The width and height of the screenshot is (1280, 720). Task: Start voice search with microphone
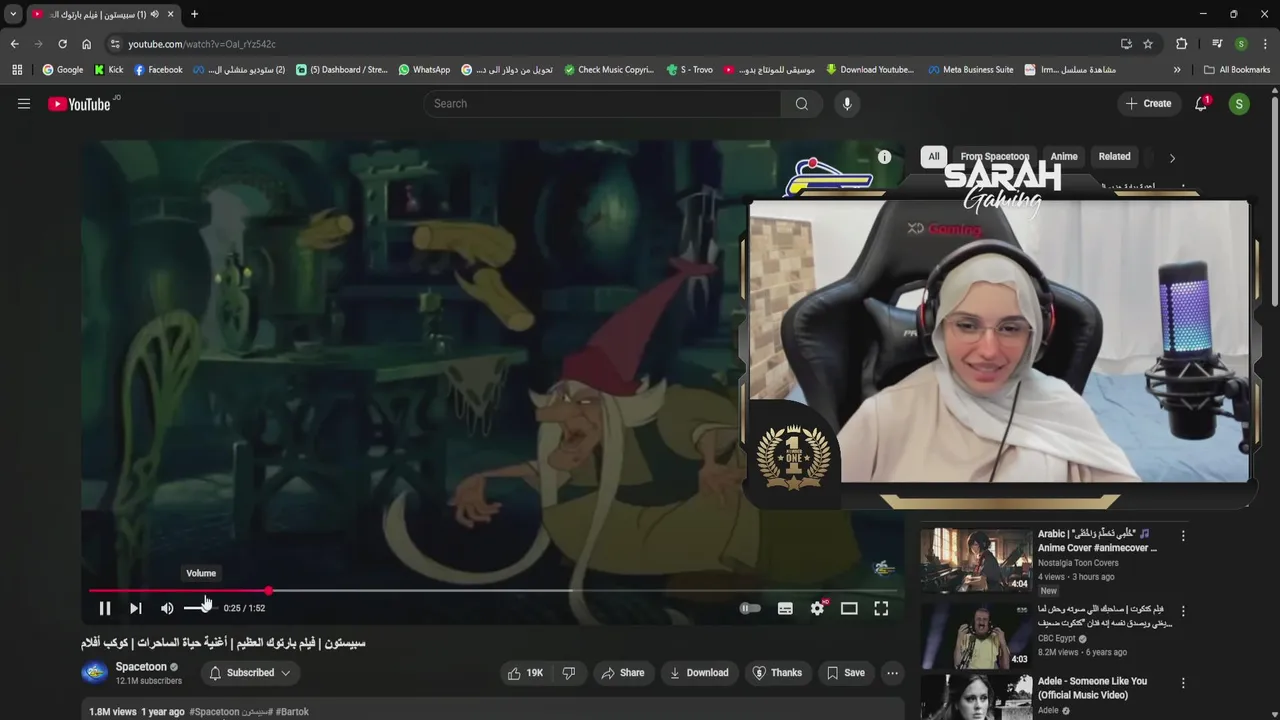coord(847,104)
